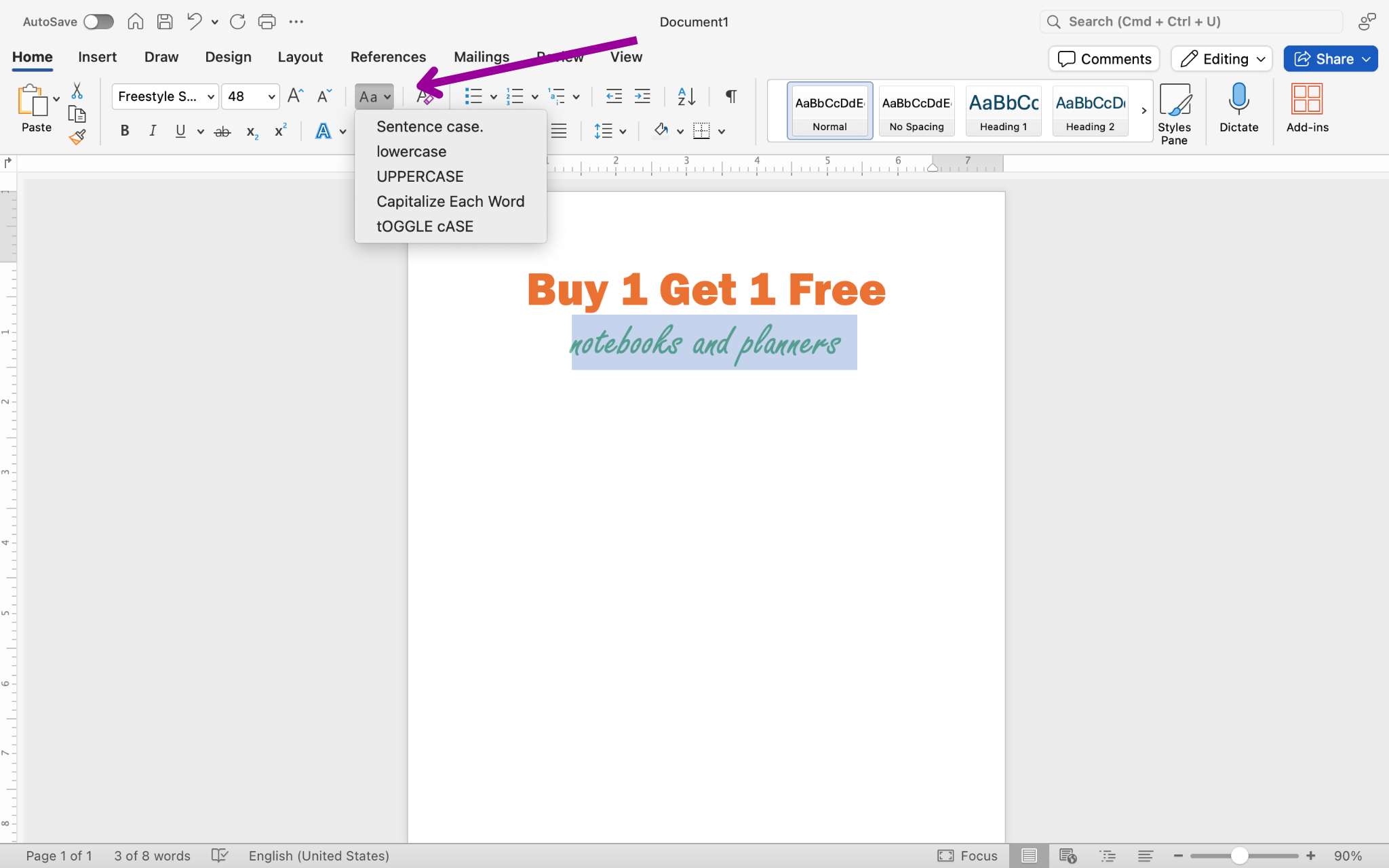Click the borders icon
Viewport: 1389px width, 868px height.
click(701, 131)
